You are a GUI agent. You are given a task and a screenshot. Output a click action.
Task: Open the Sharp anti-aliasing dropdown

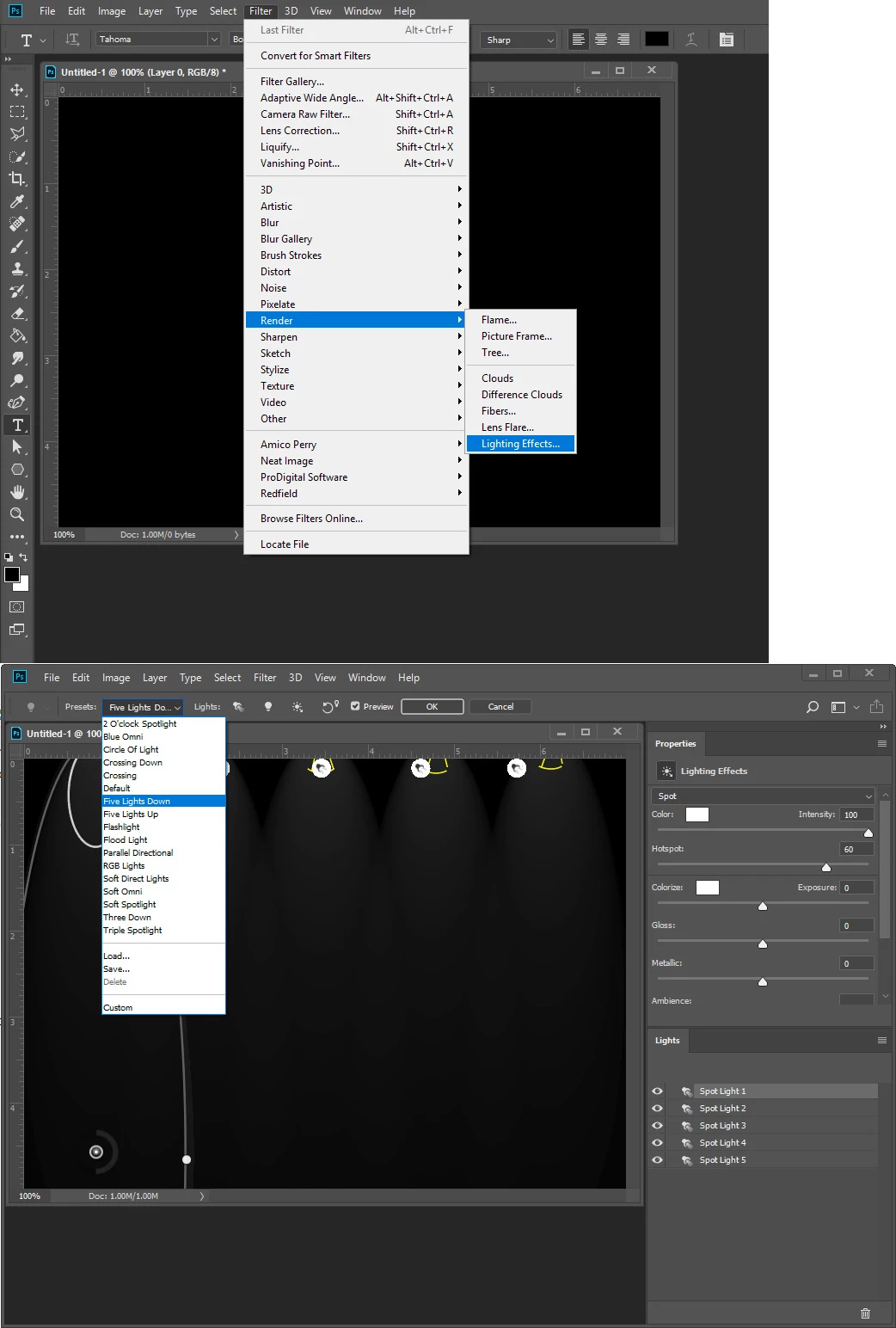click(520, 40)
